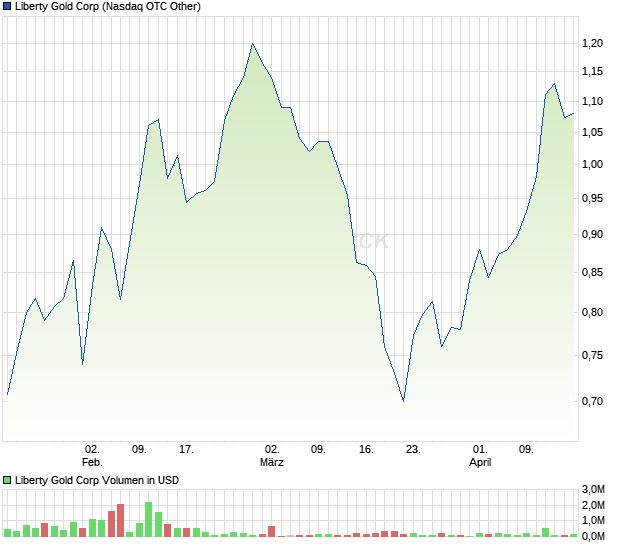This screenshot has height=546, width=620.
Task: Click the 0,95 price axis label
Action: pos(592,198)
